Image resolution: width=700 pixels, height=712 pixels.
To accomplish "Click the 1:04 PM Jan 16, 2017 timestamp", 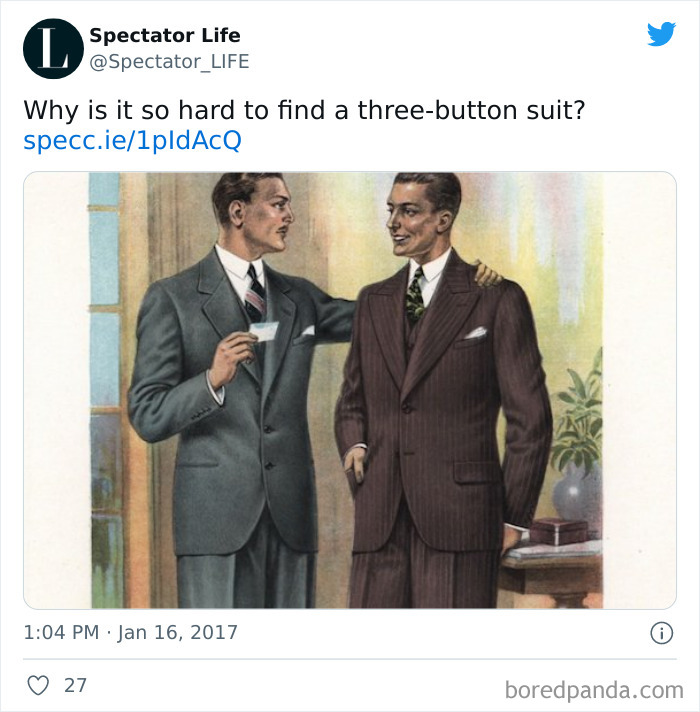I will coord(130,632).
